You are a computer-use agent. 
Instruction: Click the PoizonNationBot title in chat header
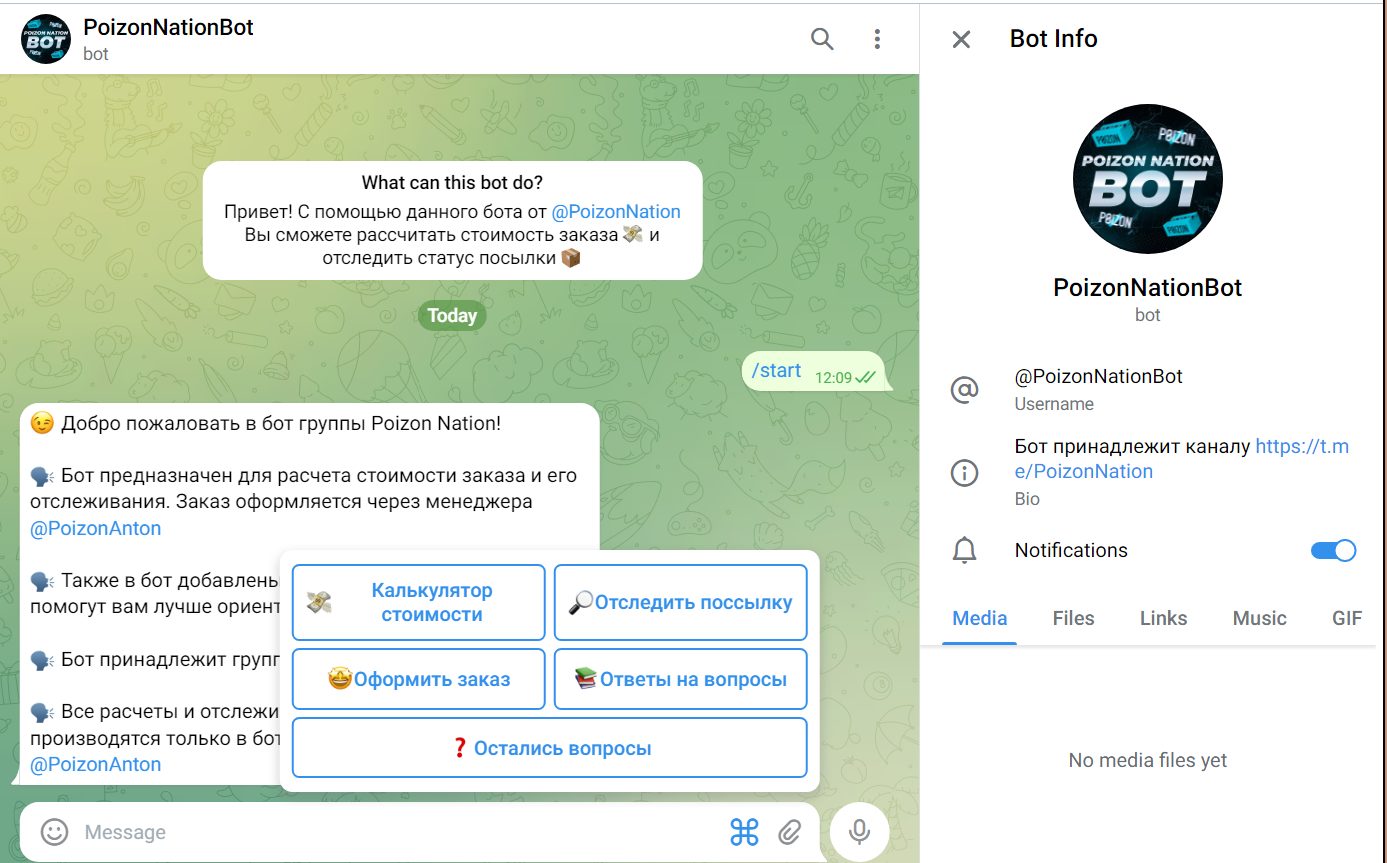point(169,28)
